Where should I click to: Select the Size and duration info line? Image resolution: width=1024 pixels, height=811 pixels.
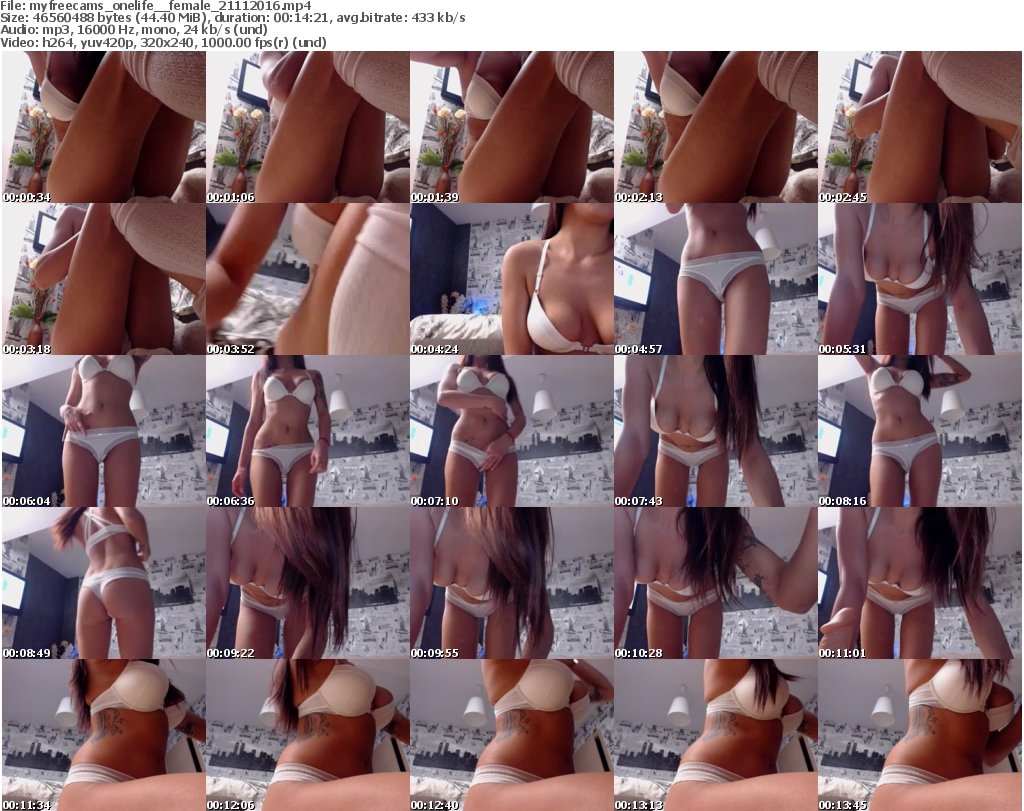point(233,18)
